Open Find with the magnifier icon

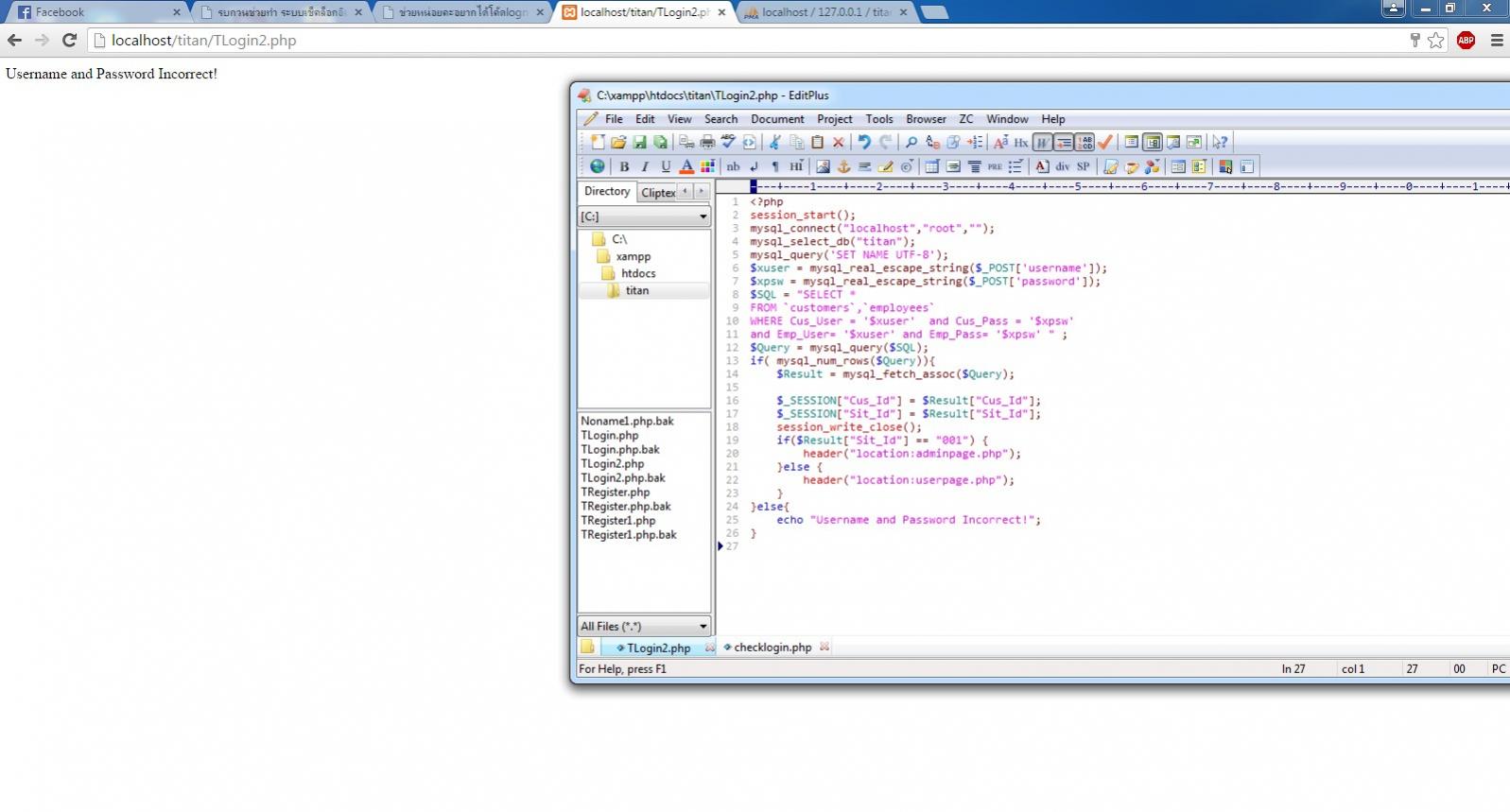click(x=911, y=142)
